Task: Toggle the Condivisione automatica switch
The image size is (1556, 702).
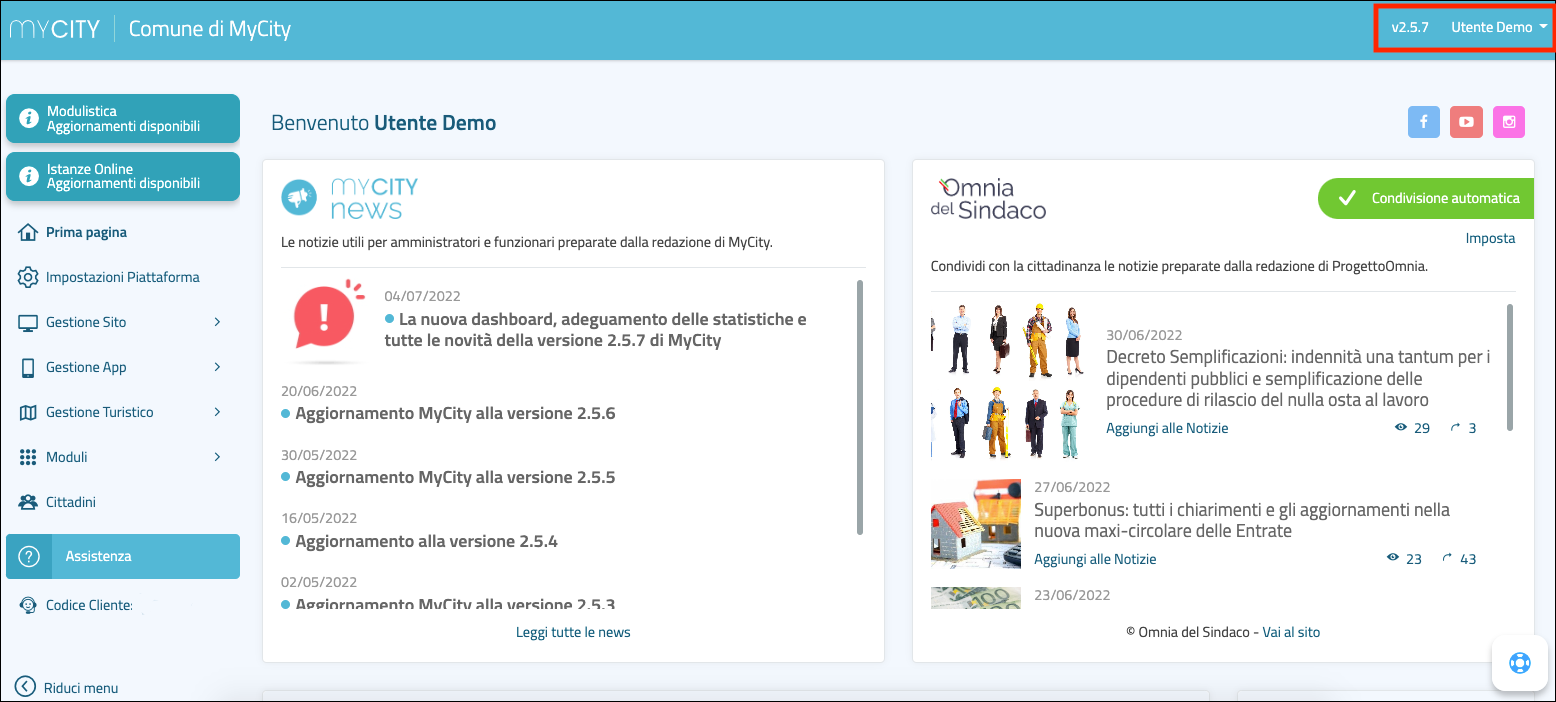Action: pos(1425,198)
